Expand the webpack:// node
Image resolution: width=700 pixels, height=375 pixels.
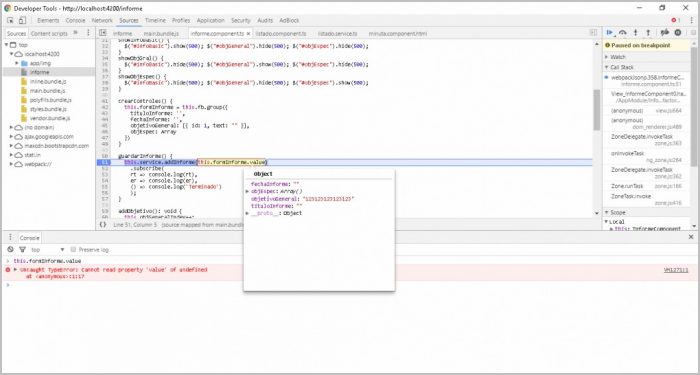click(11, 164)
